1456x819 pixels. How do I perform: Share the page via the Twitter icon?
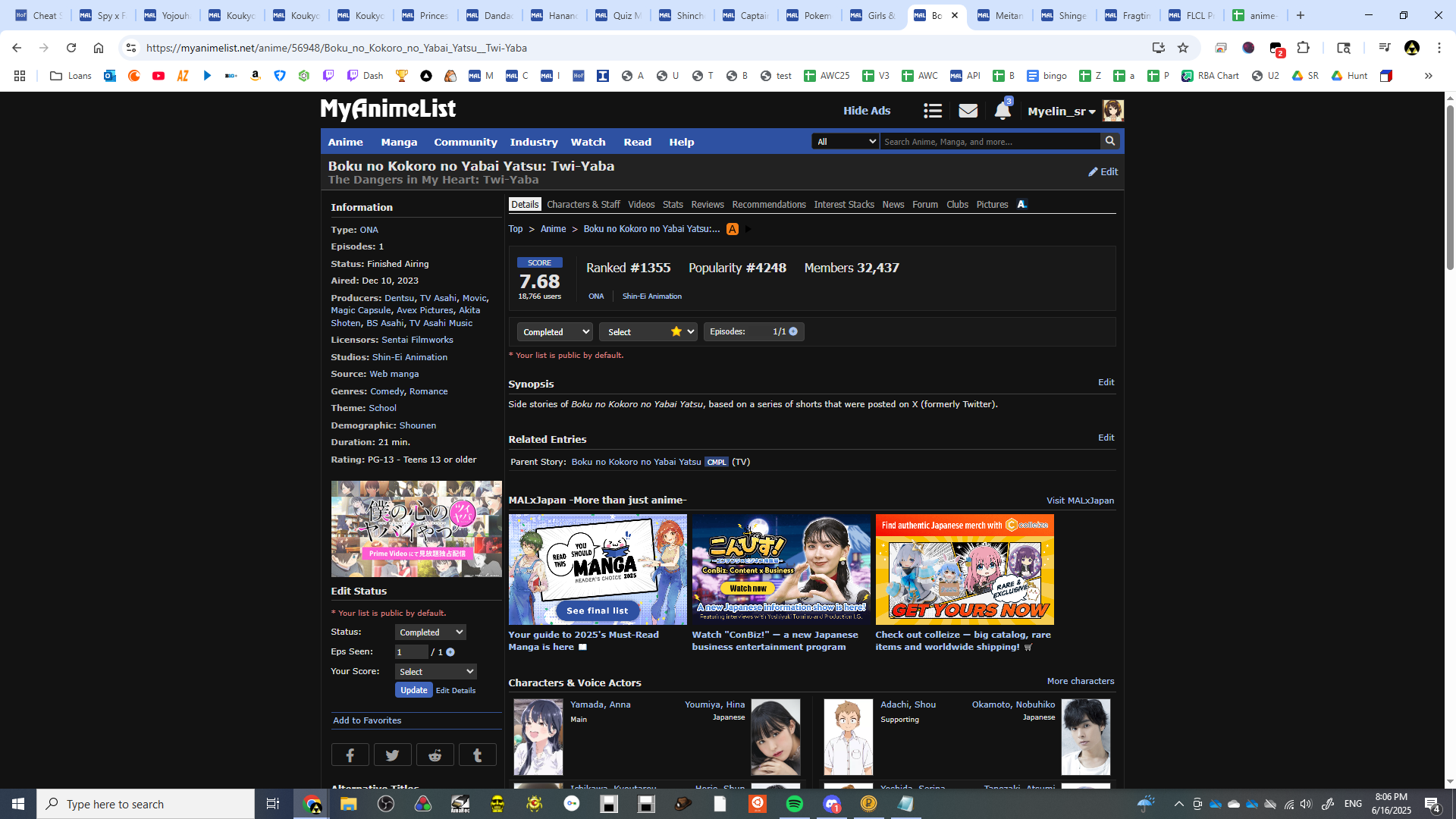point(392,755)
